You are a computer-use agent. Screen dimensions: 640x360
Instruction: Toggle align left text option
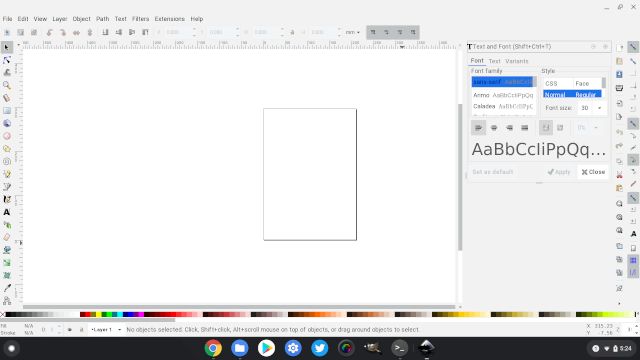478,128
